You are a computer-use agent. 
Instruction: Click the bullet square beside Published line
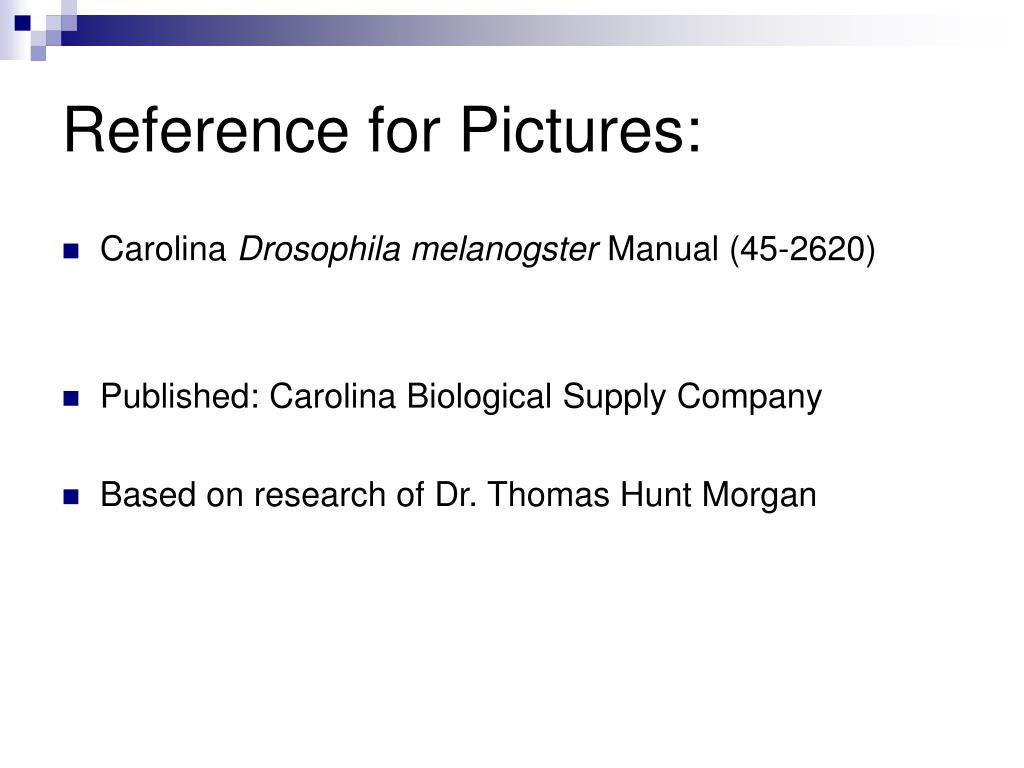coord(71,398)
